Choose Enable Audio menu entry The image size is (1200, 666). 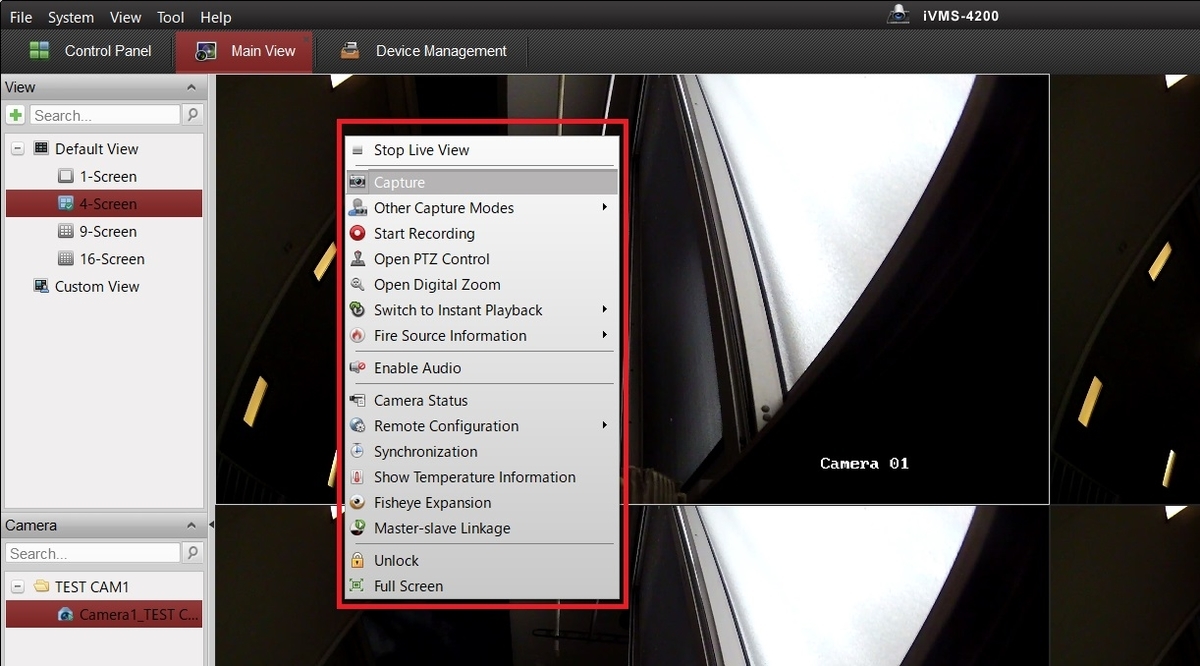point(481,368)
